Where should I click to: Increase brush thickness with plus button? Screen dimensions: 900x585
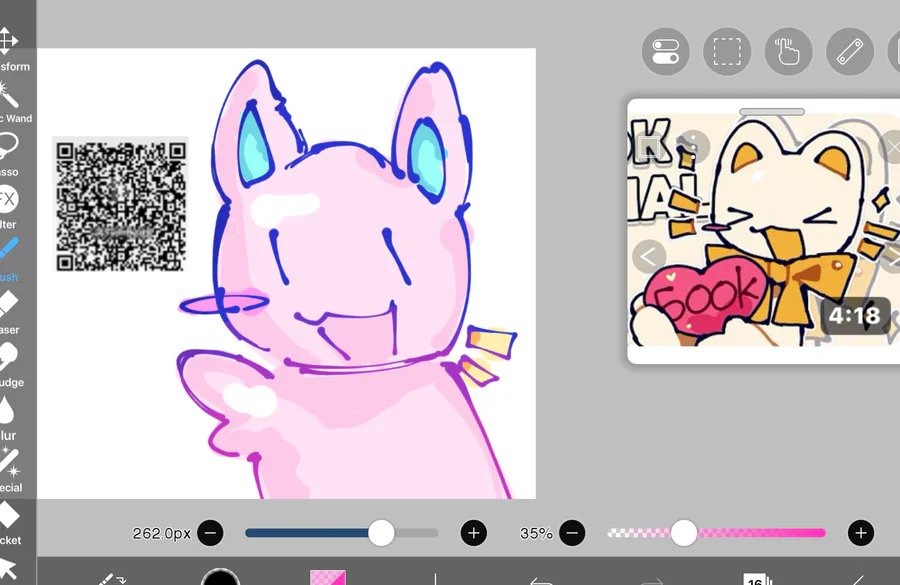click(474, 533)
